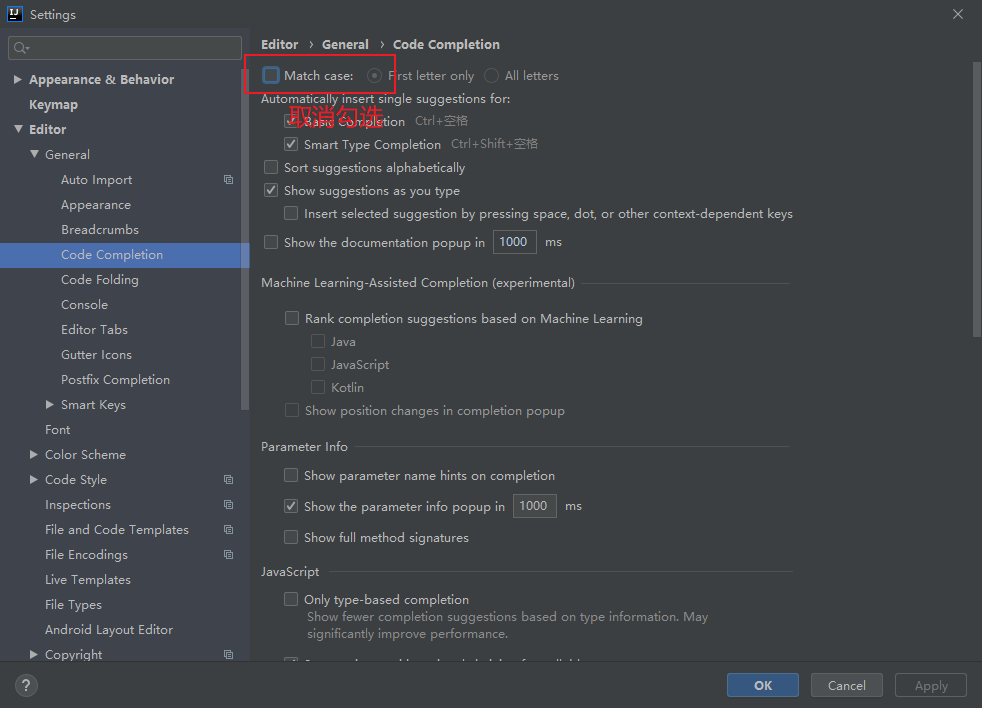Expand the Appearance & Behavior section
Image resolution: width=982 pixels, height=708 pixels.
tap(17, 79)
